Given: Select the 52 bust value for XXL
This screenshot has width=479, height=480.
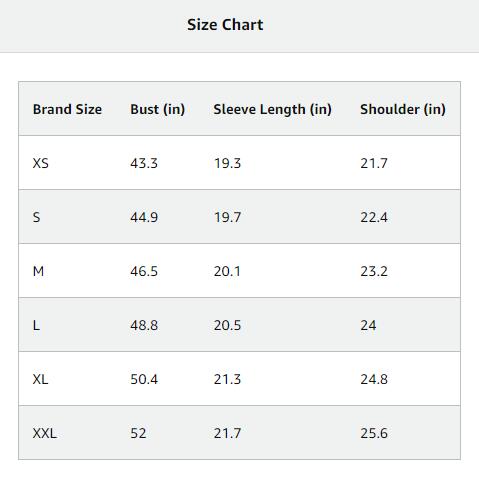Looking at the screenshot, I should pyautogui.click(x=138, y=433).
